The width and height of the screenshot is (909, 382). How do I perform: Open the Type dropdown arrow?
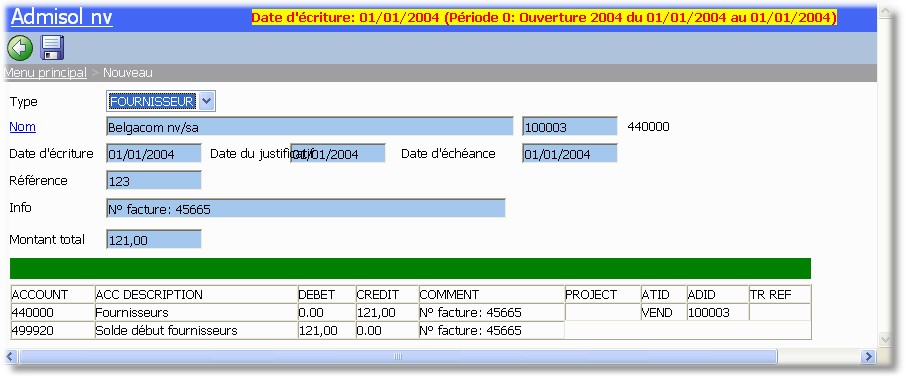(207, 101)
